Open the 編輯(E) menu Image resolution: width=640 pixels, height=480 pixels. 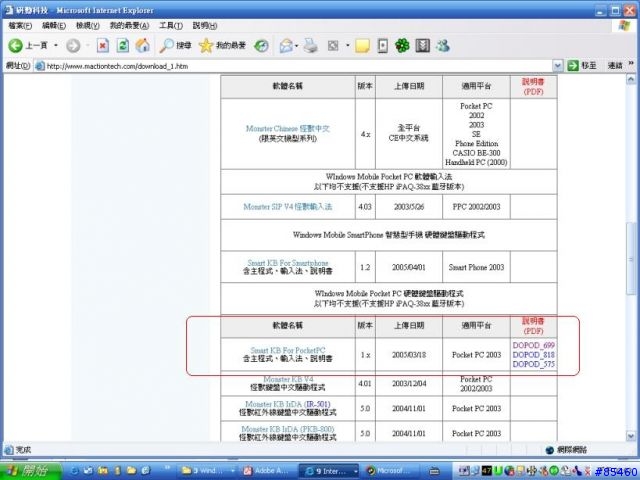point(53,25)
